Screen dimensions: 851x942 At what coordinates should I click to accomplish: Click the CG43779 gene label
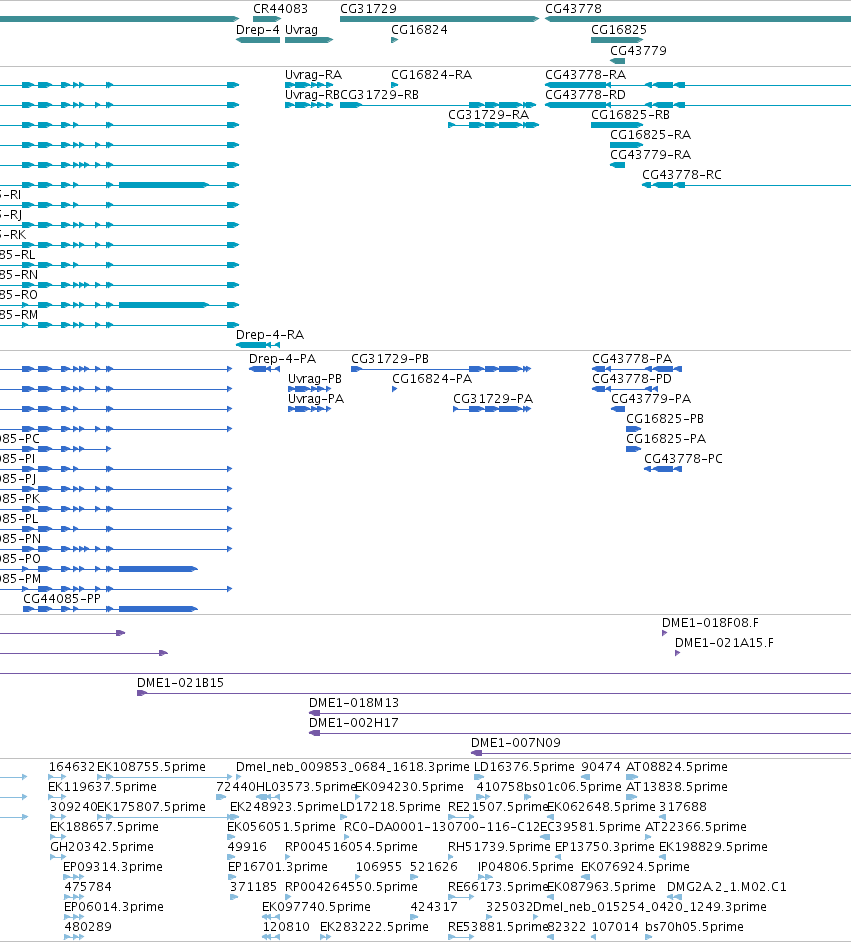[x=638, y=51]
